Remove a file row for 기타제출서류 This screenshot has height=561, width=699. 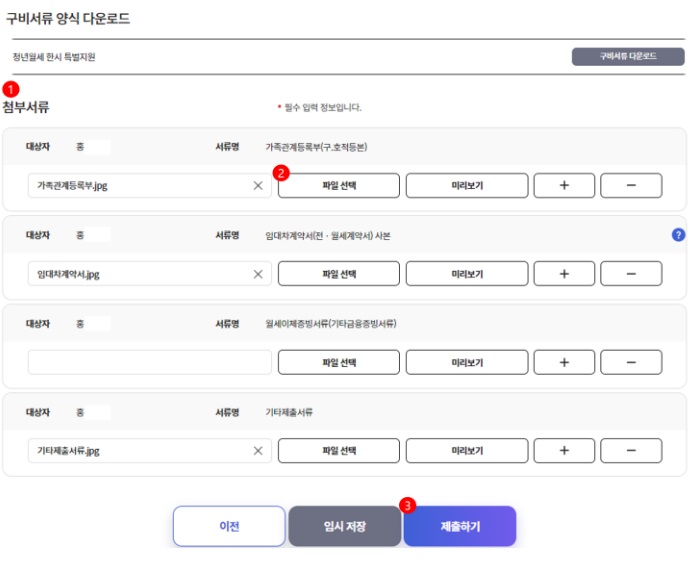click(x=631, y=450)
